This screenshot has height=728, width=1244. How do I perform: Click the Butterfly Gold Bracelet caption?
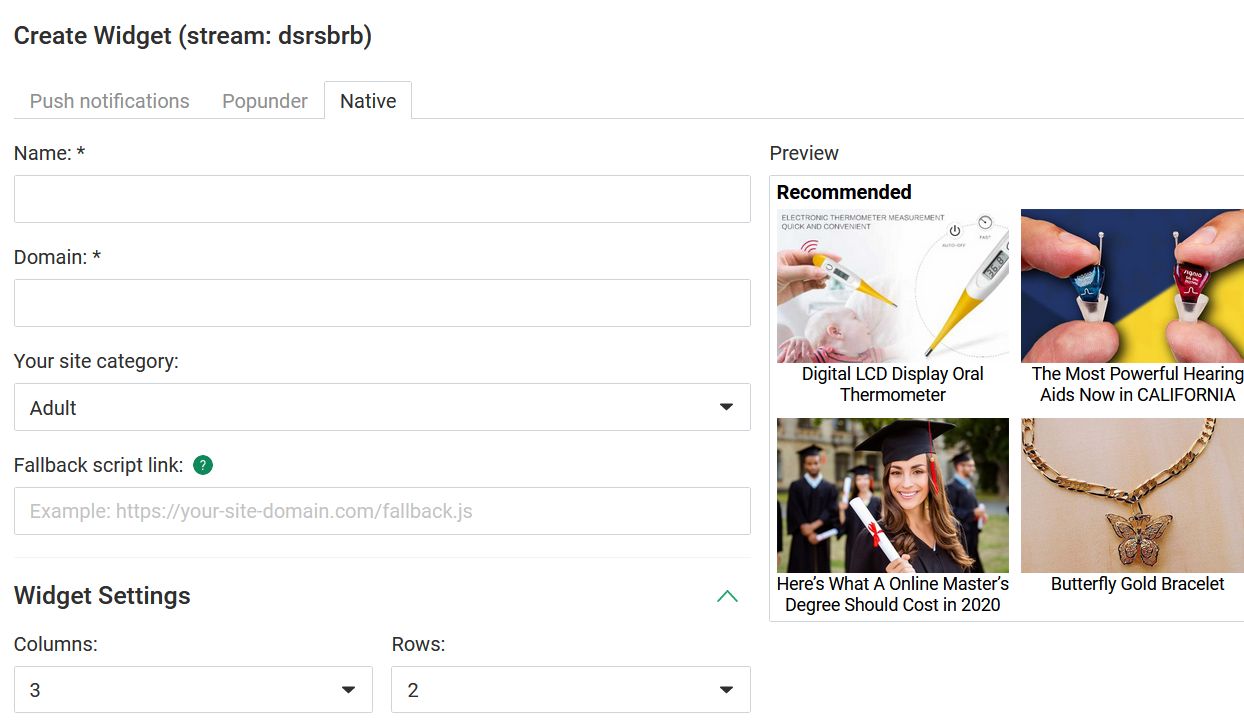coord(1137,584)
